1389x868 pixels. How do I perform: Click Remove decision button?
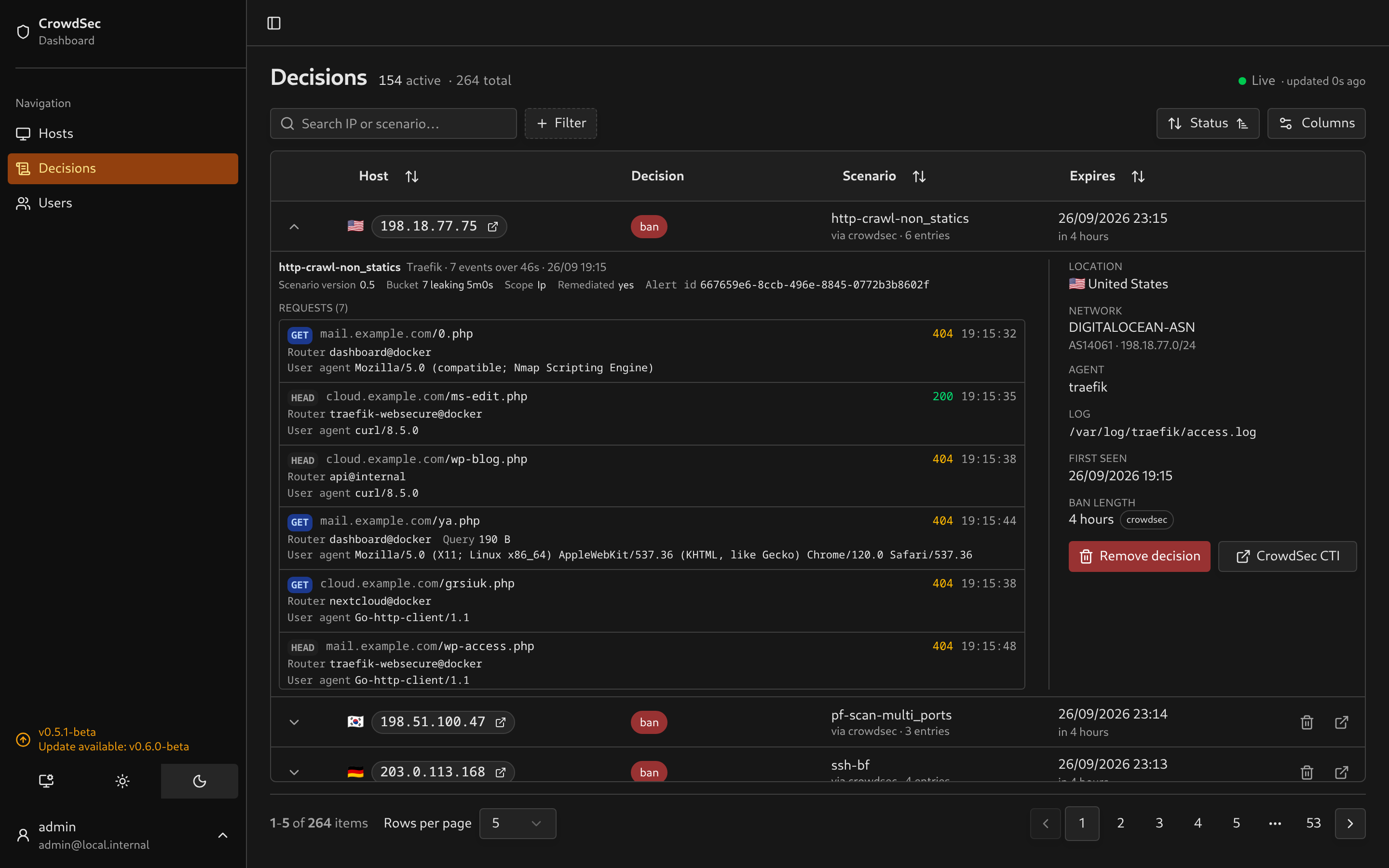pyautogui.click(x=1139, y=556)
